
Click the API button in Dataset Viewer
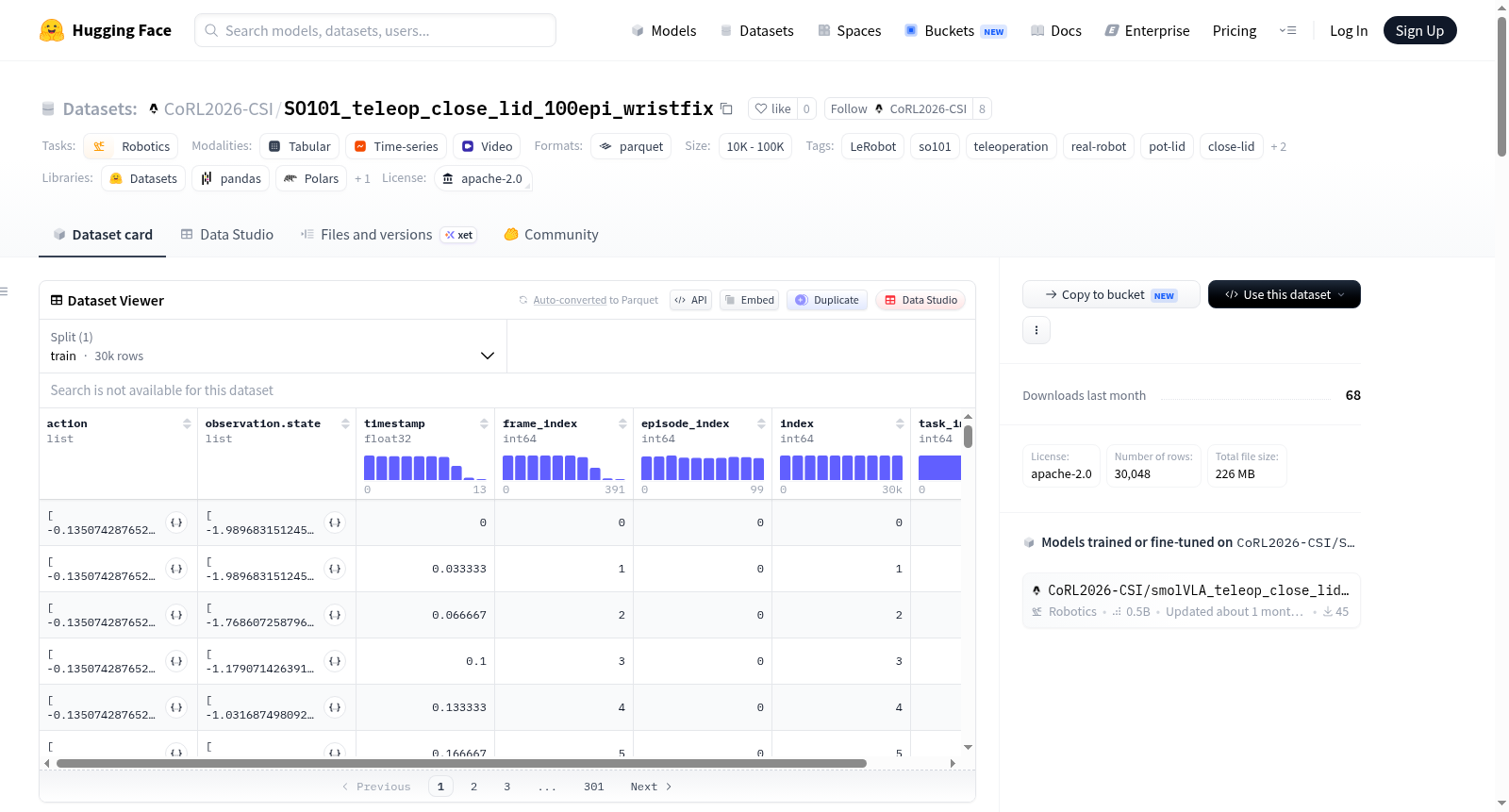tap(690, 300)
